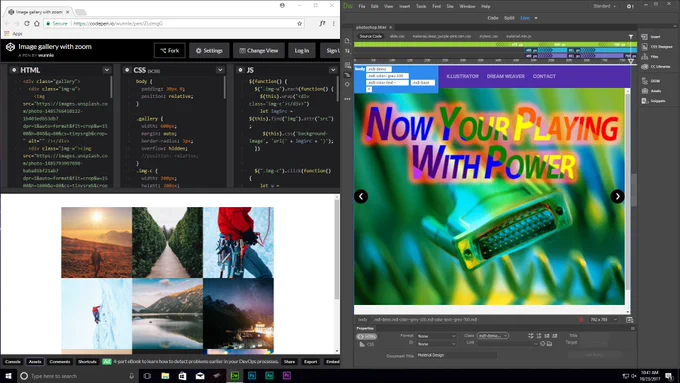Open the ID dropdown in Properties

click(436, 344)
